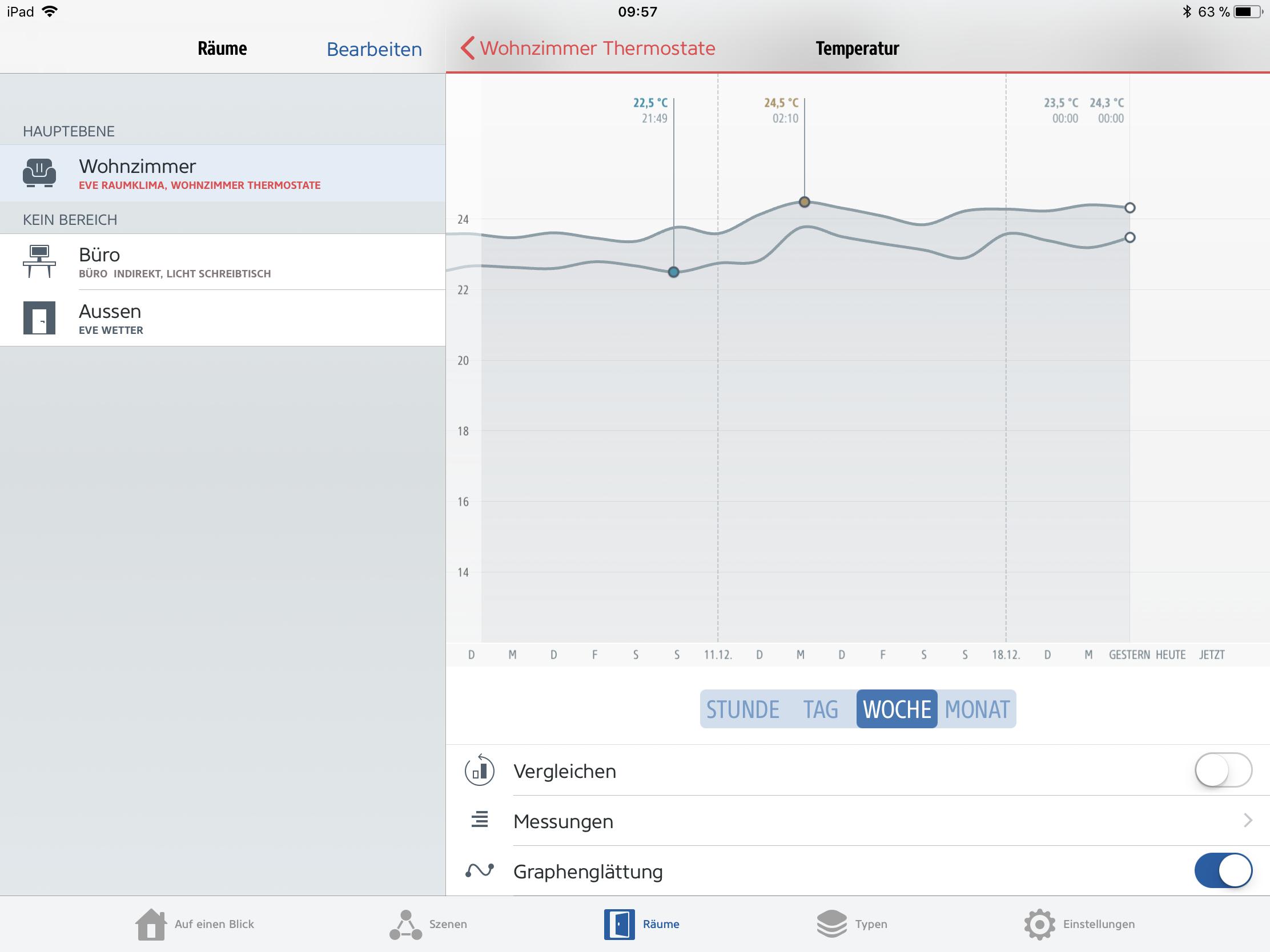Tap the Aussen door icon

point(39,317)
